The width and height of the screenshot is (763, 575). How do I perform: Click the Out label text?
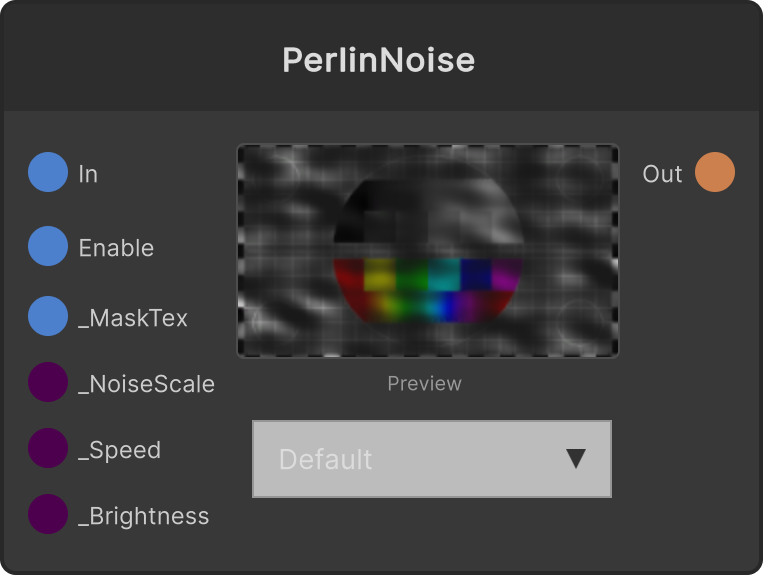pos(662,174)
